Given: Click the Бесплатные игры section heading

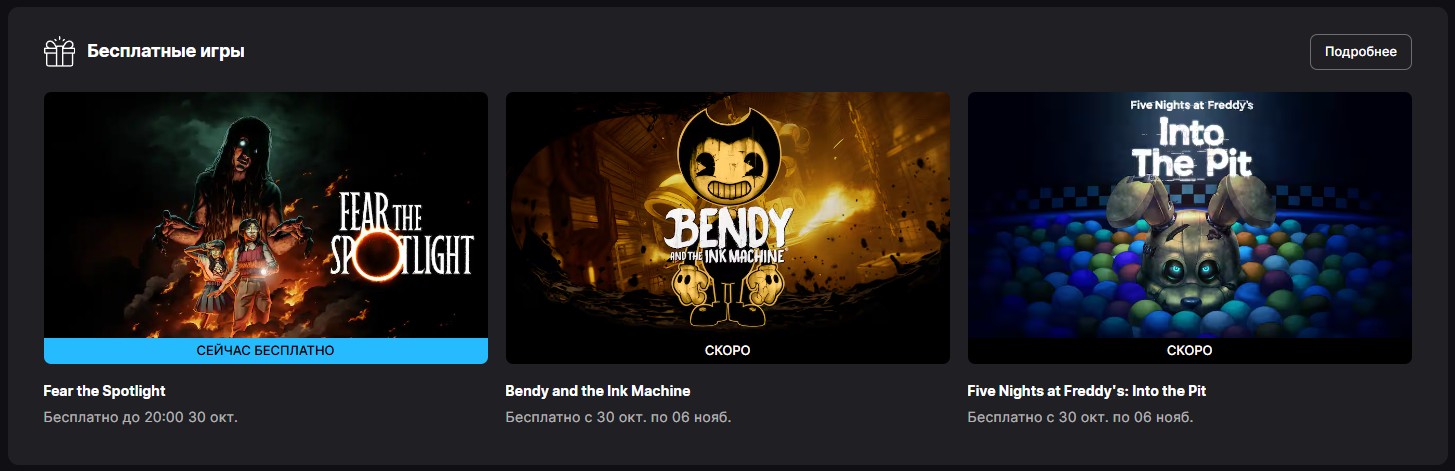Looking at the screenshot, I should point(166,51).
